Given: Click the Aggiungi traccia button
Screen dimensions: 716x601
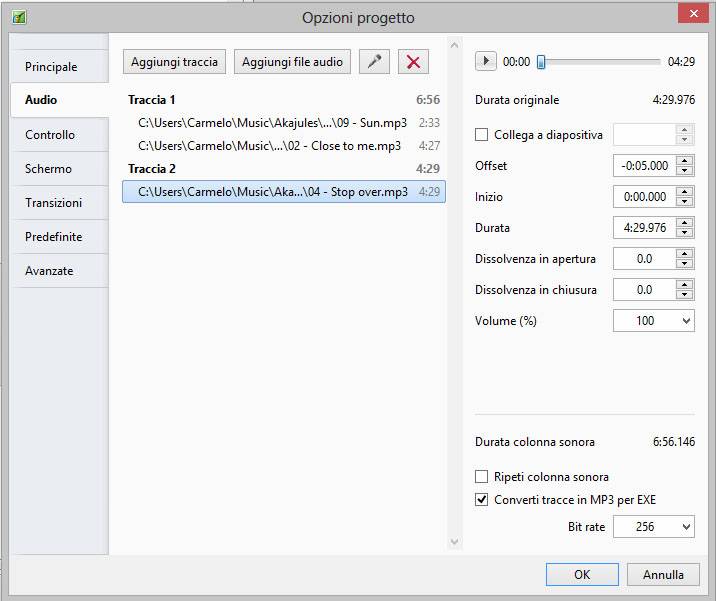Looking at the screenshot, I should [x=174, y=62].
